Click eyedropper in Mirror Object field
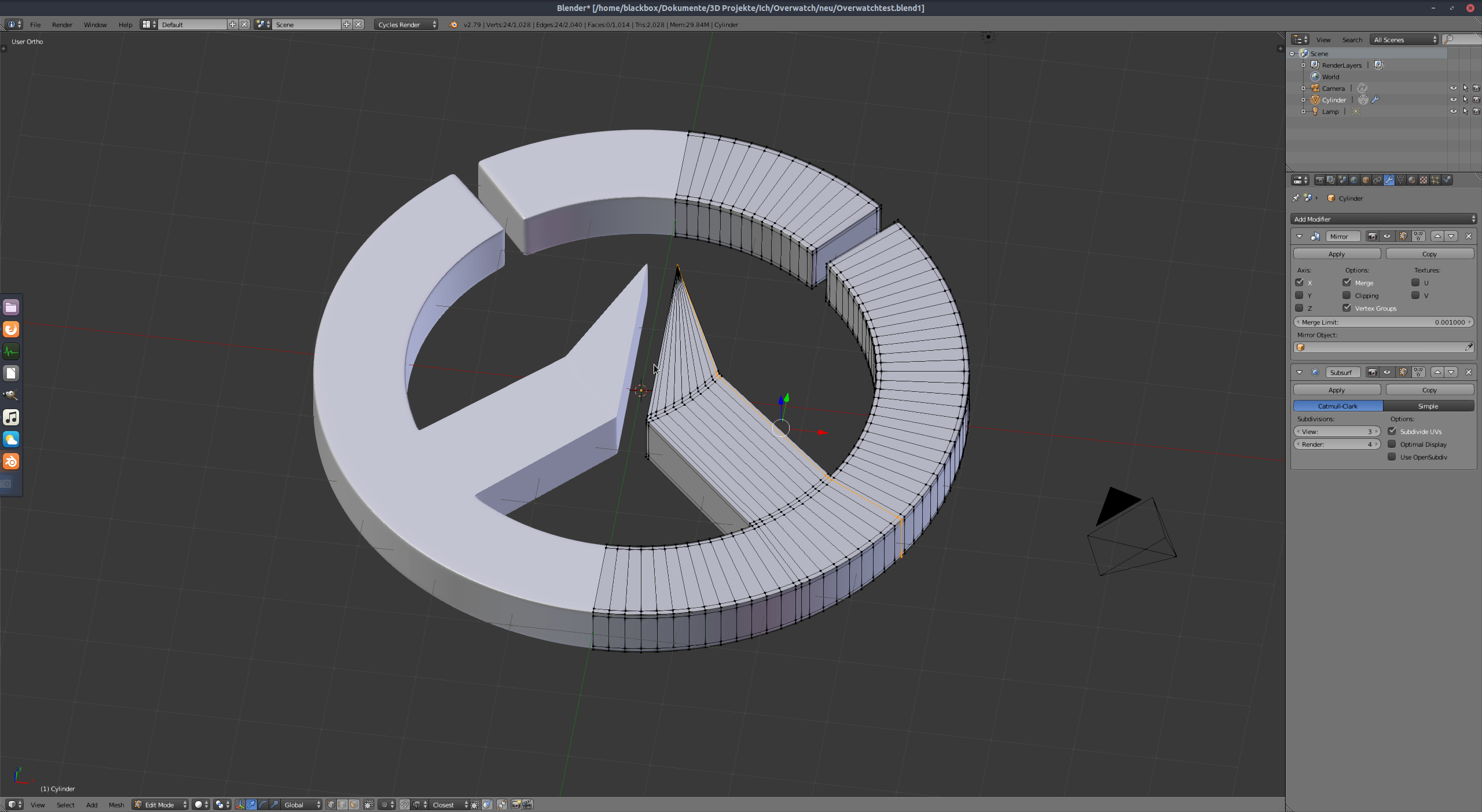 1469,347
